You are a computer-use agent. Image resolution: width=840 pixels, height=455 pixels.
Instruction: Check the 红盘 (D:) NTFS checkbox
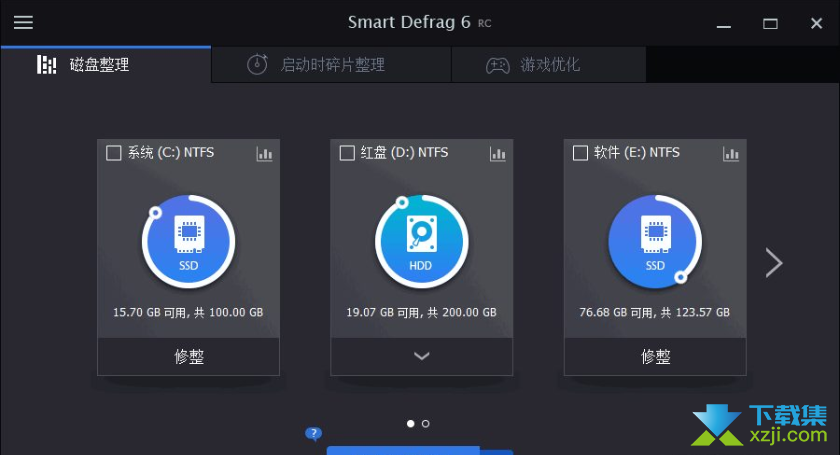[347, 153]
